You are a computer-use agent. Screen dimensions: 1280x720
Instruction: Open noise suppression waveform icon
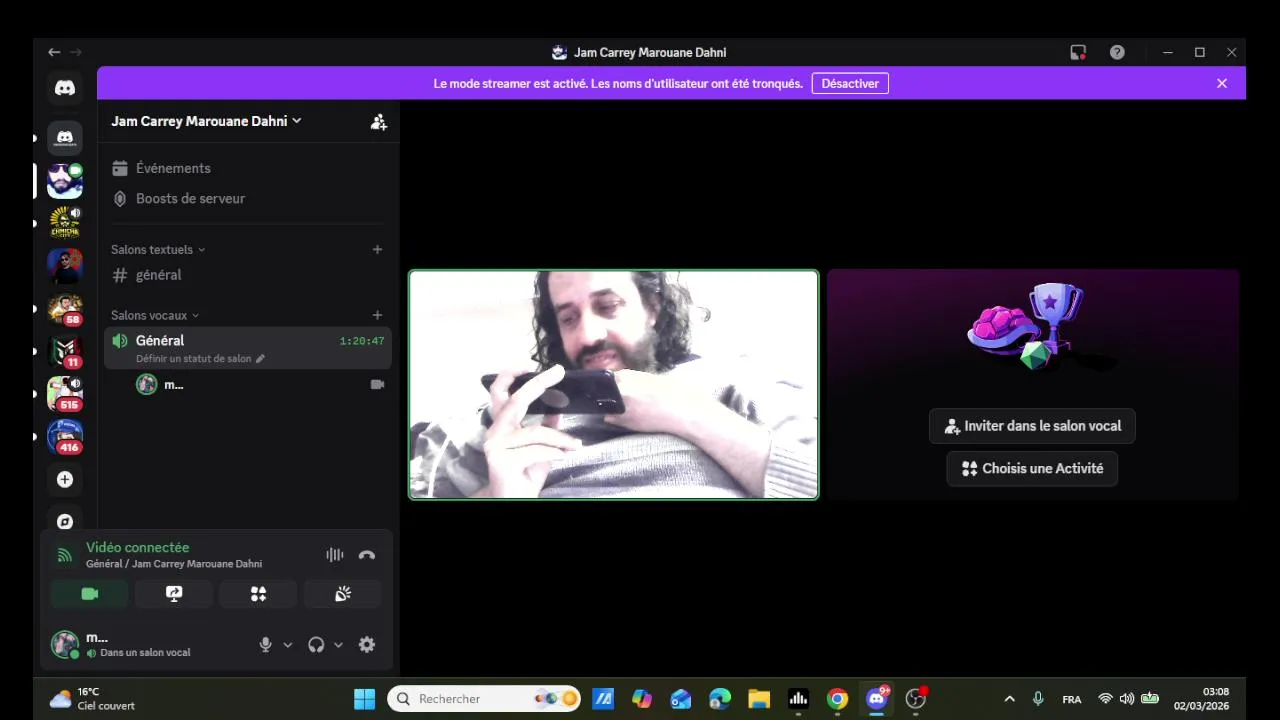pyautogui.click(x=335, y=555)
